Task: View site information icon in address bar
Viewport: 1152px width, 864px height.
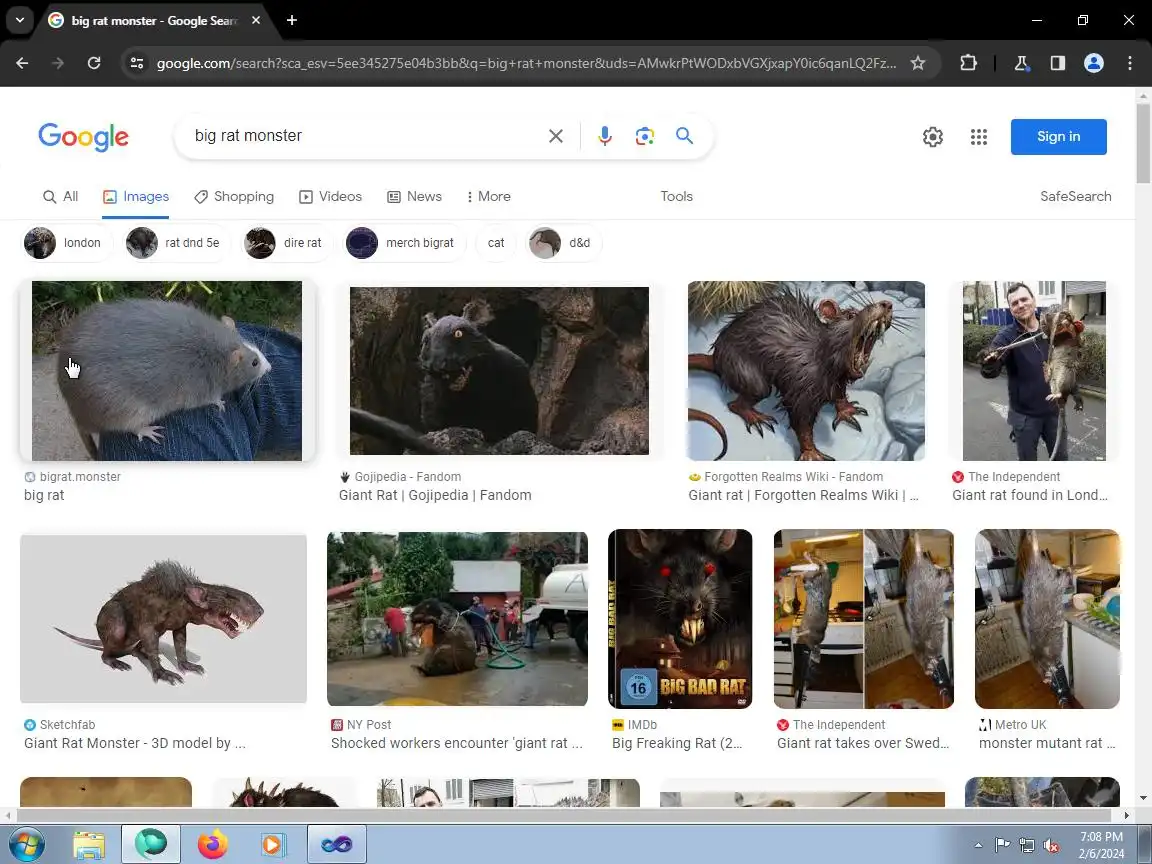Action: click(x=137, y=63)
